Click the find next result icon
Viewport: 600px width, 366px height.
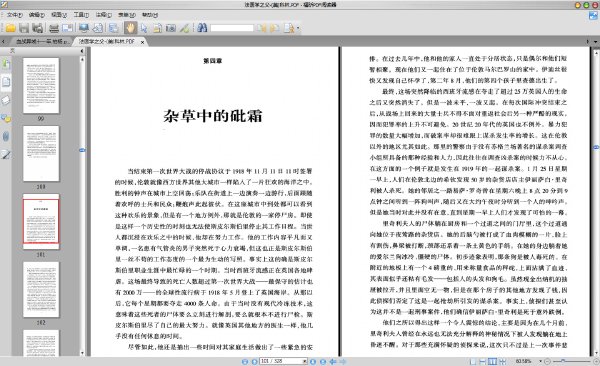coord(274,28)
